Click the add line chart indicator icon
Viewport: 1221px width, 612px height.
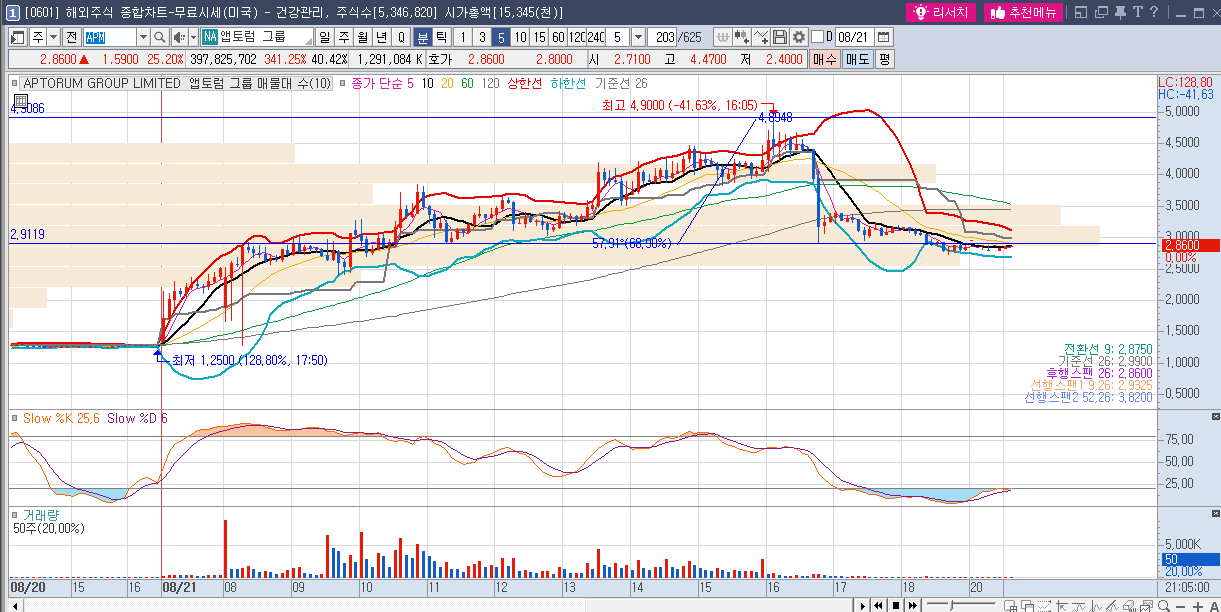[761, 37]
